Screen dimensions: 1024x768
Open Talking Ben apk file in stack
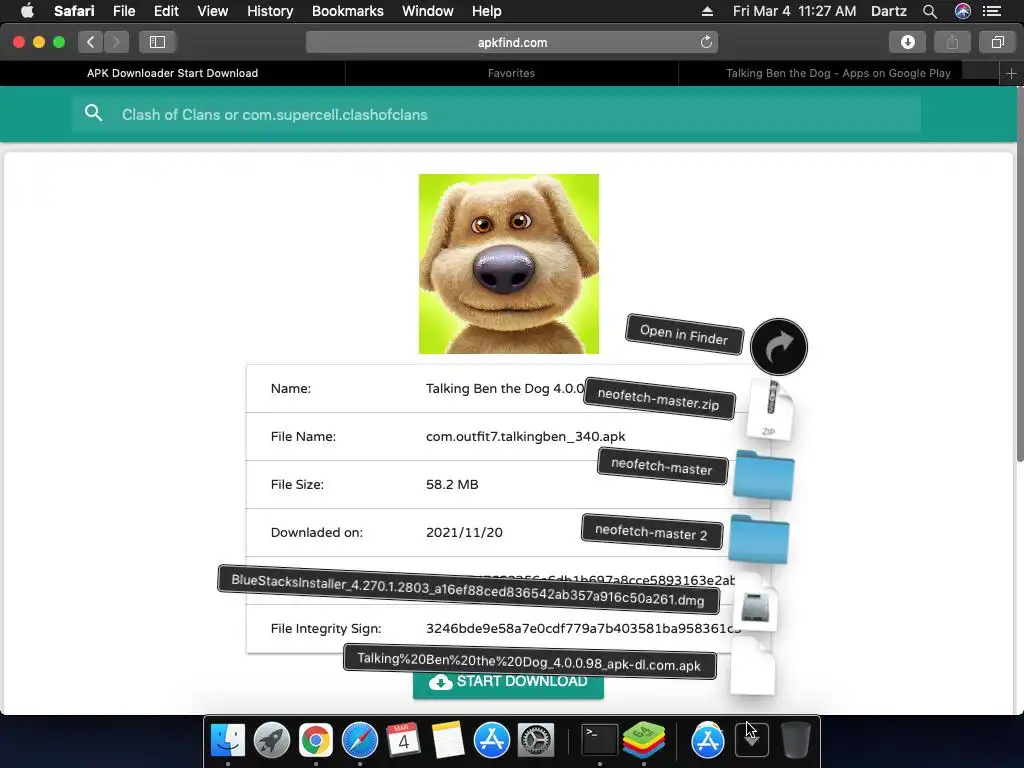[752, 667]
